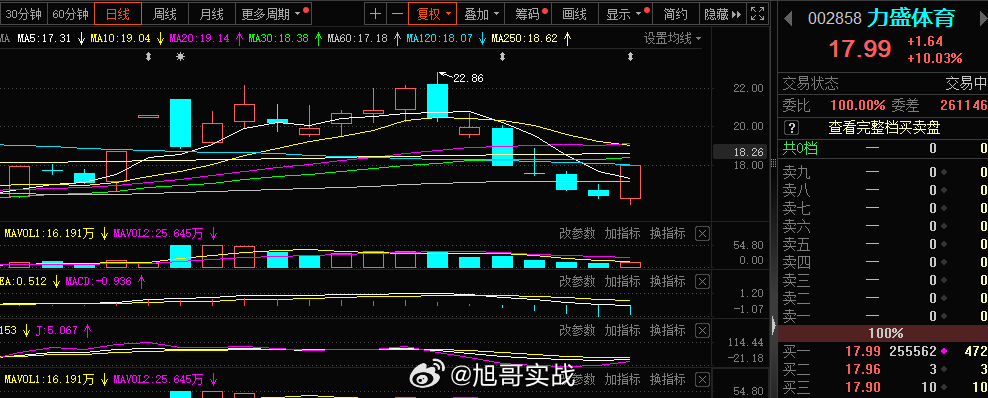Go back with arrow beside stock code 002858
This screenshot has width=988, height=398.
[x=788, y=18]
